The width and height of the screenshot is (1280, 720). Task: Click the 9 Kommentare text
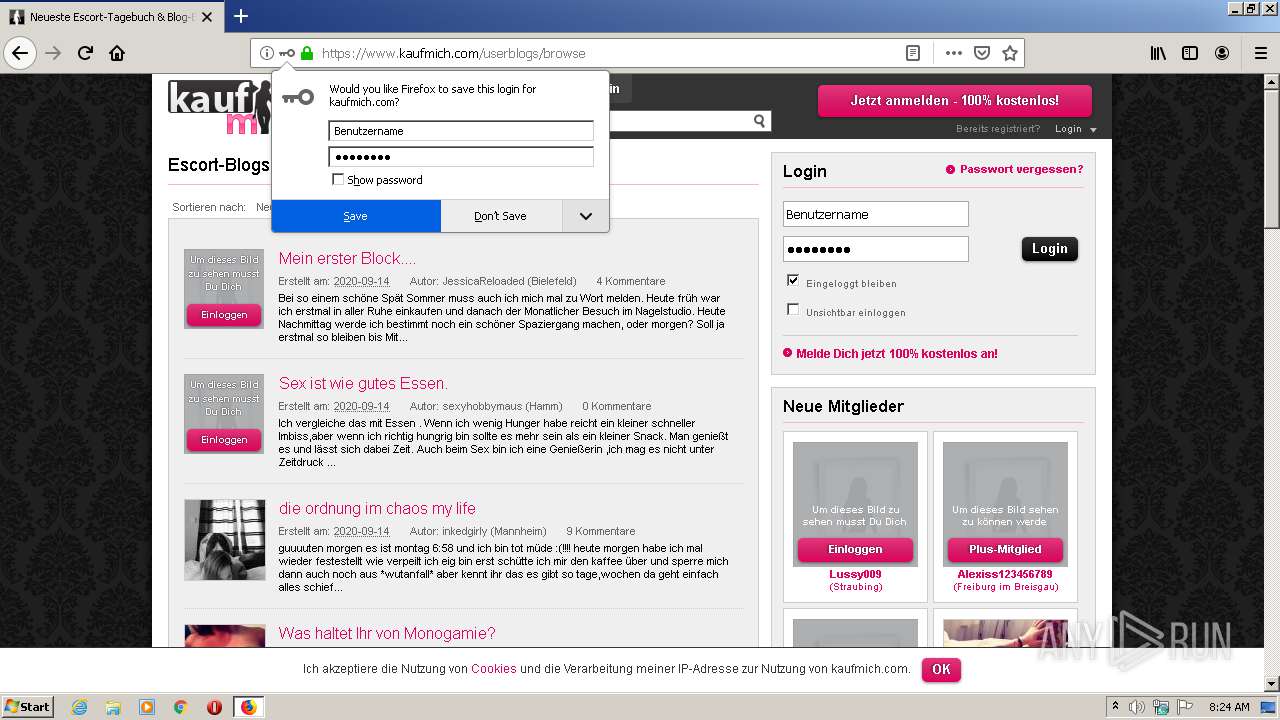(x=601, y=531)
